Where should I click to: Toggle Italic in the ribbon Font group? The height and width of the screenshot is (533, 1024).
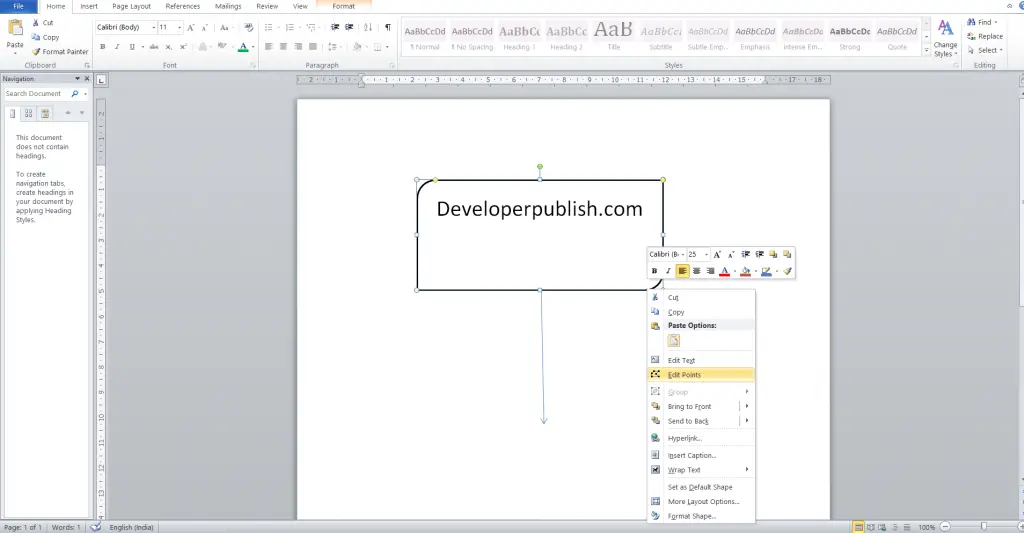tap(117, 47)
